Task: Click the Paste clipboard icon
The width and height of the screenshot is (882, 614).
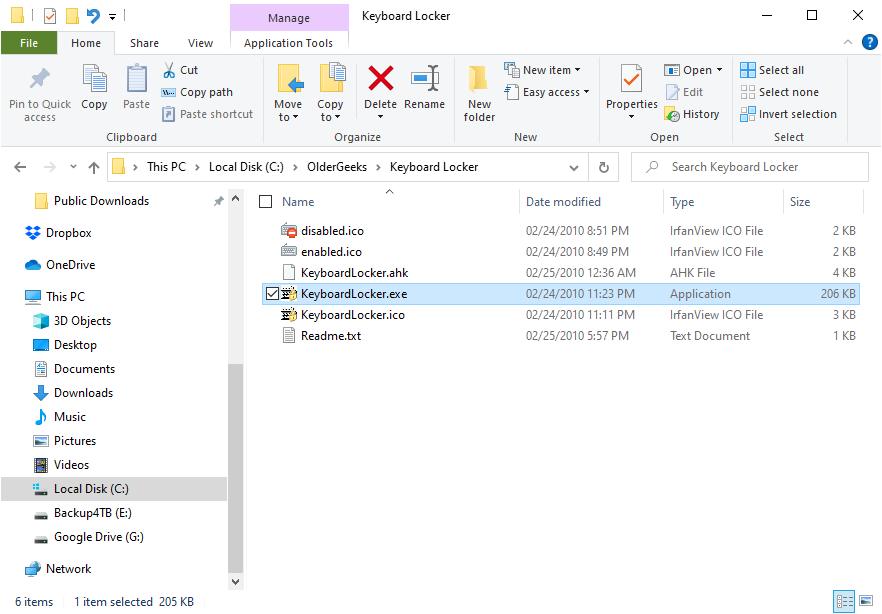Action: [136, 78]
